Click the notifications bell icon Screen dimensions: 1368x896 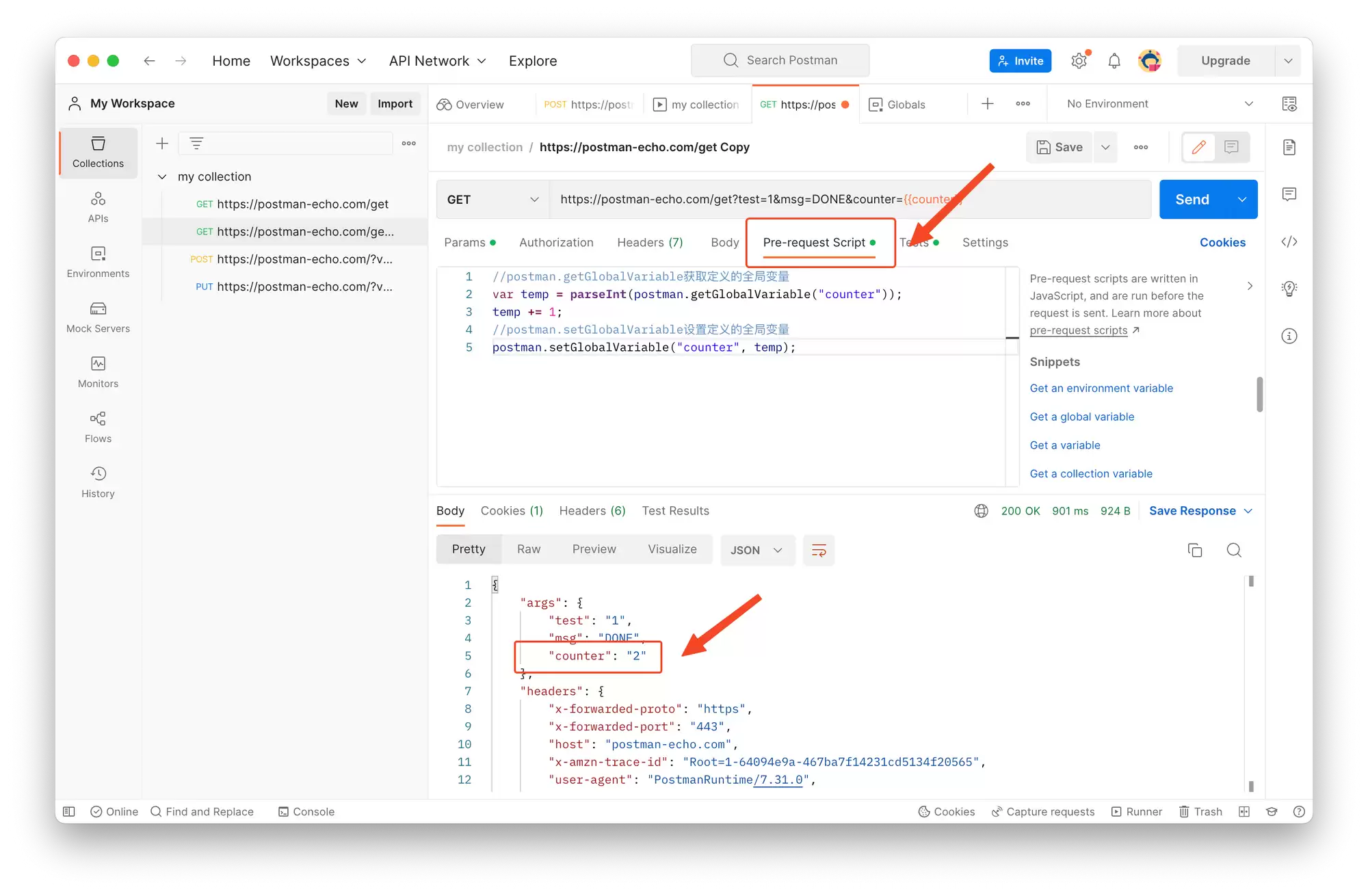(x=1114, y=61)
